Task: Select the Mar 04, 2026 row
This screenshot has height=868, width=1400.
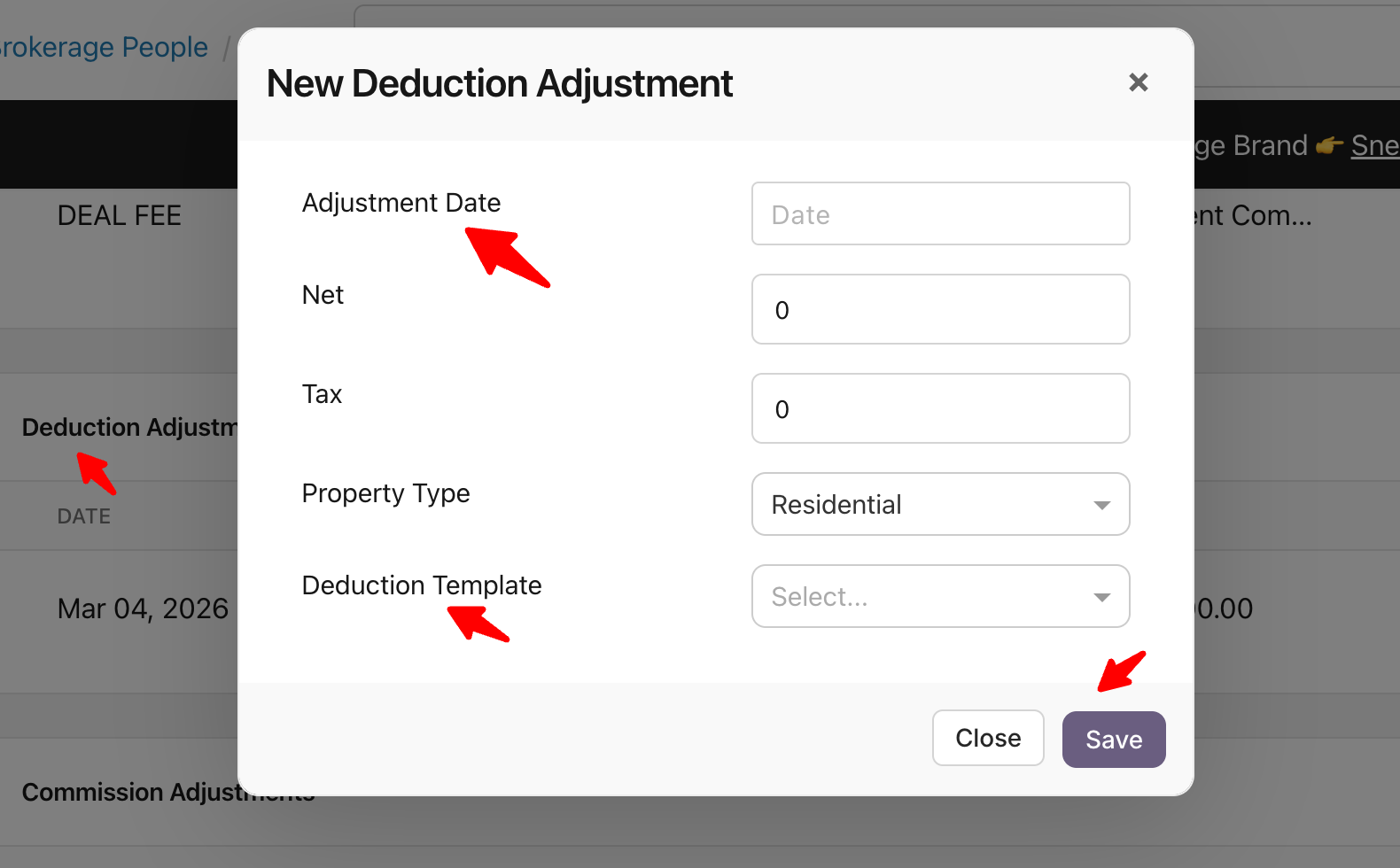Action: tap(143, 608)
